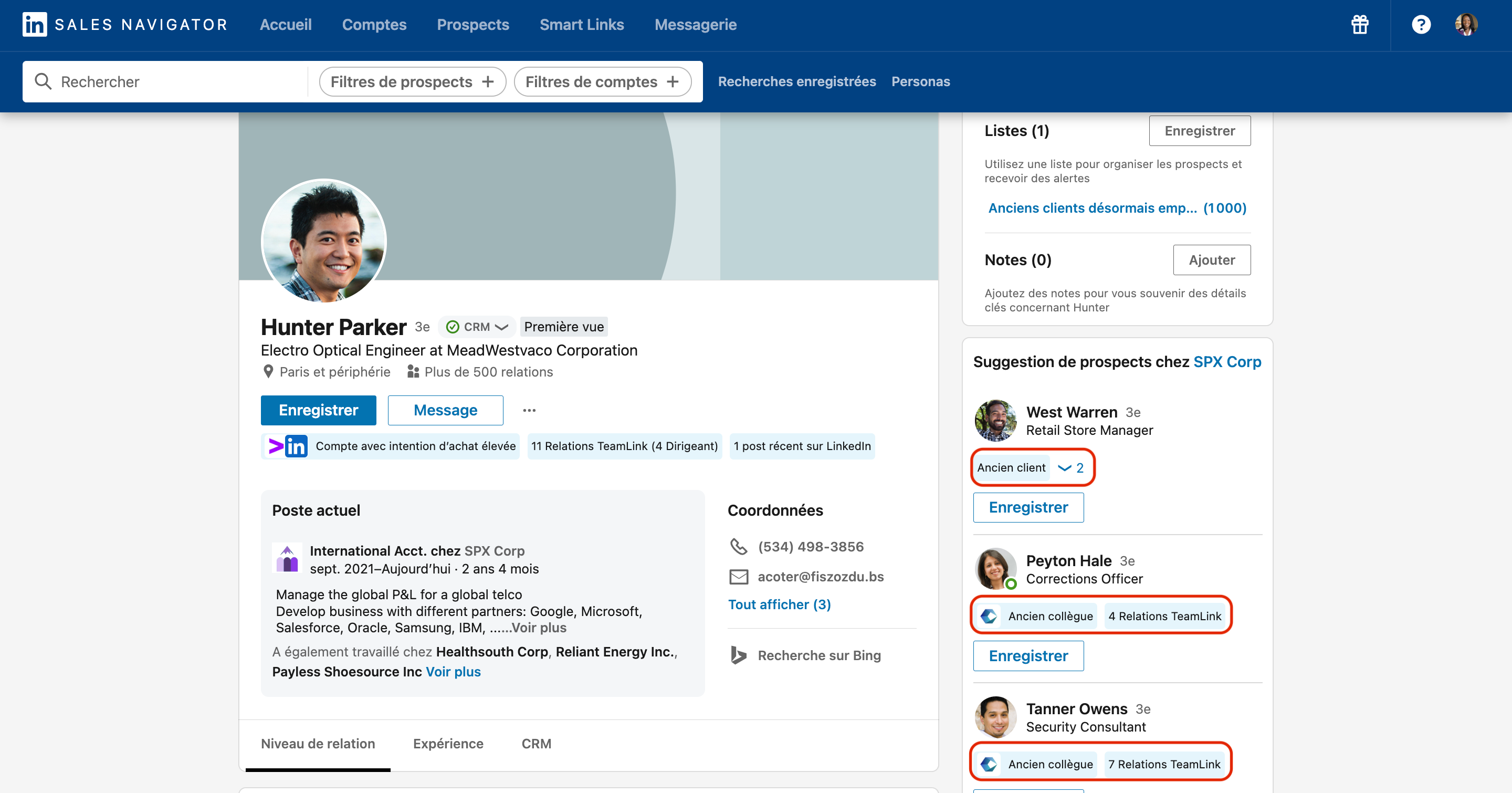
Task: Show more past companies via Voir plus
Action: [453, 672]
